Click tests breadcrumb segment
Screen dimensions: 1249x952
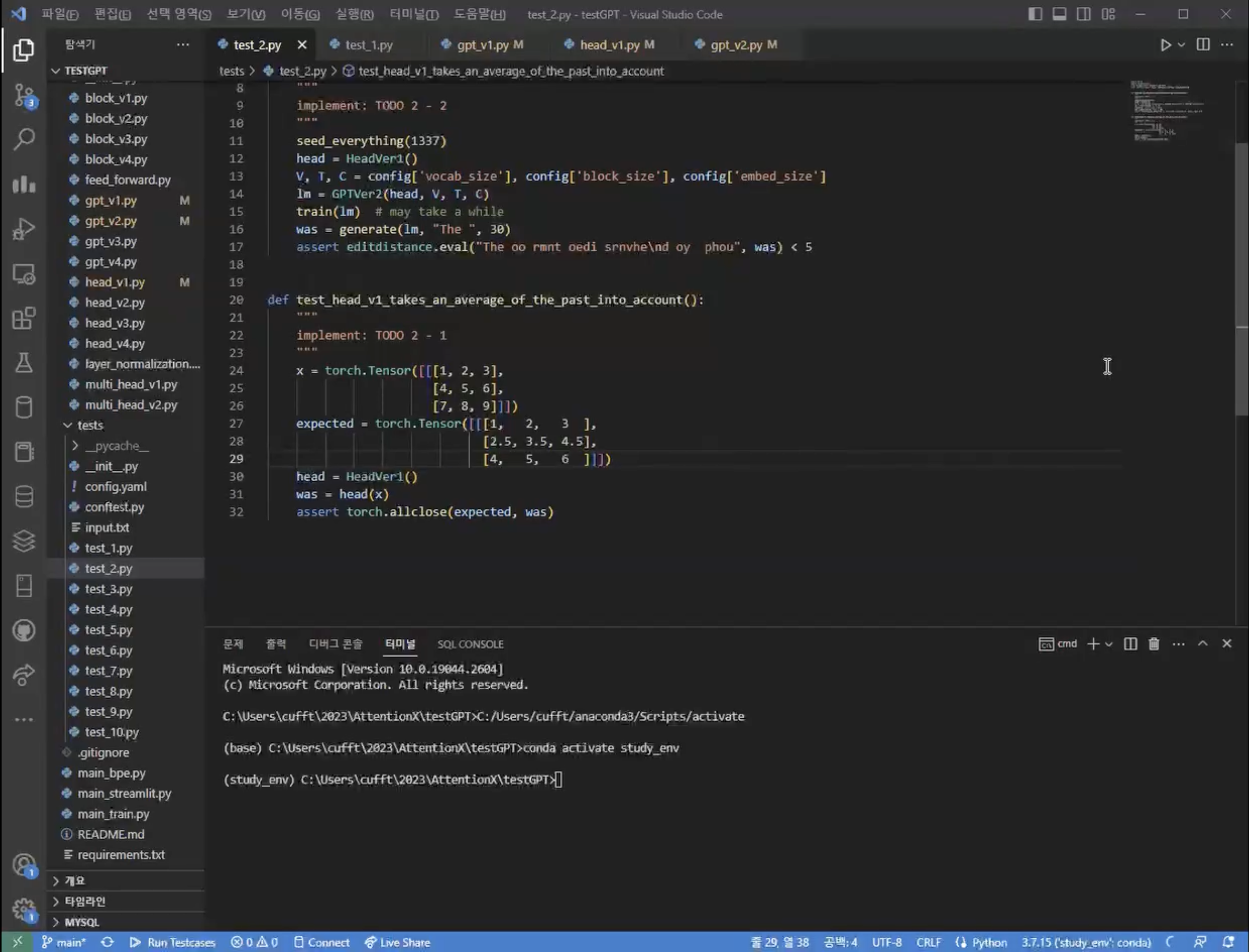[x=231, y=71]
